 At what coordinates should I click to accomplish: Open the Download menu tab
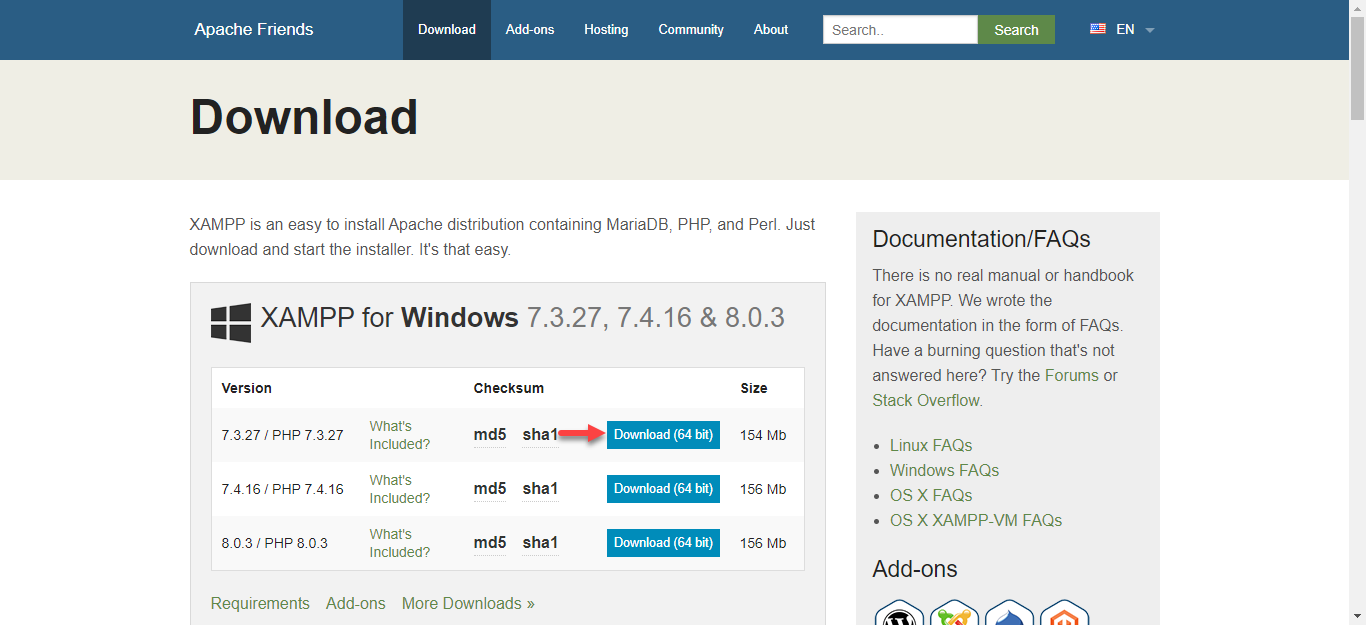(447, 30)
